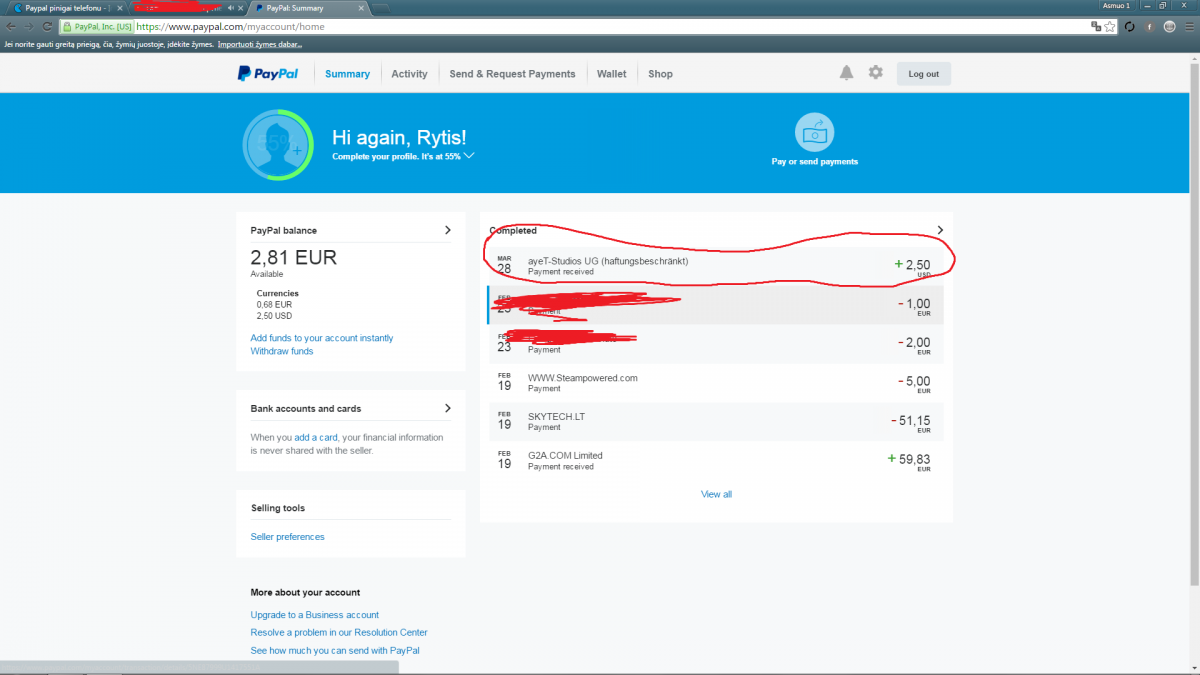Open account settings gear
1200x675 pixels.
[x=876, y=73]
